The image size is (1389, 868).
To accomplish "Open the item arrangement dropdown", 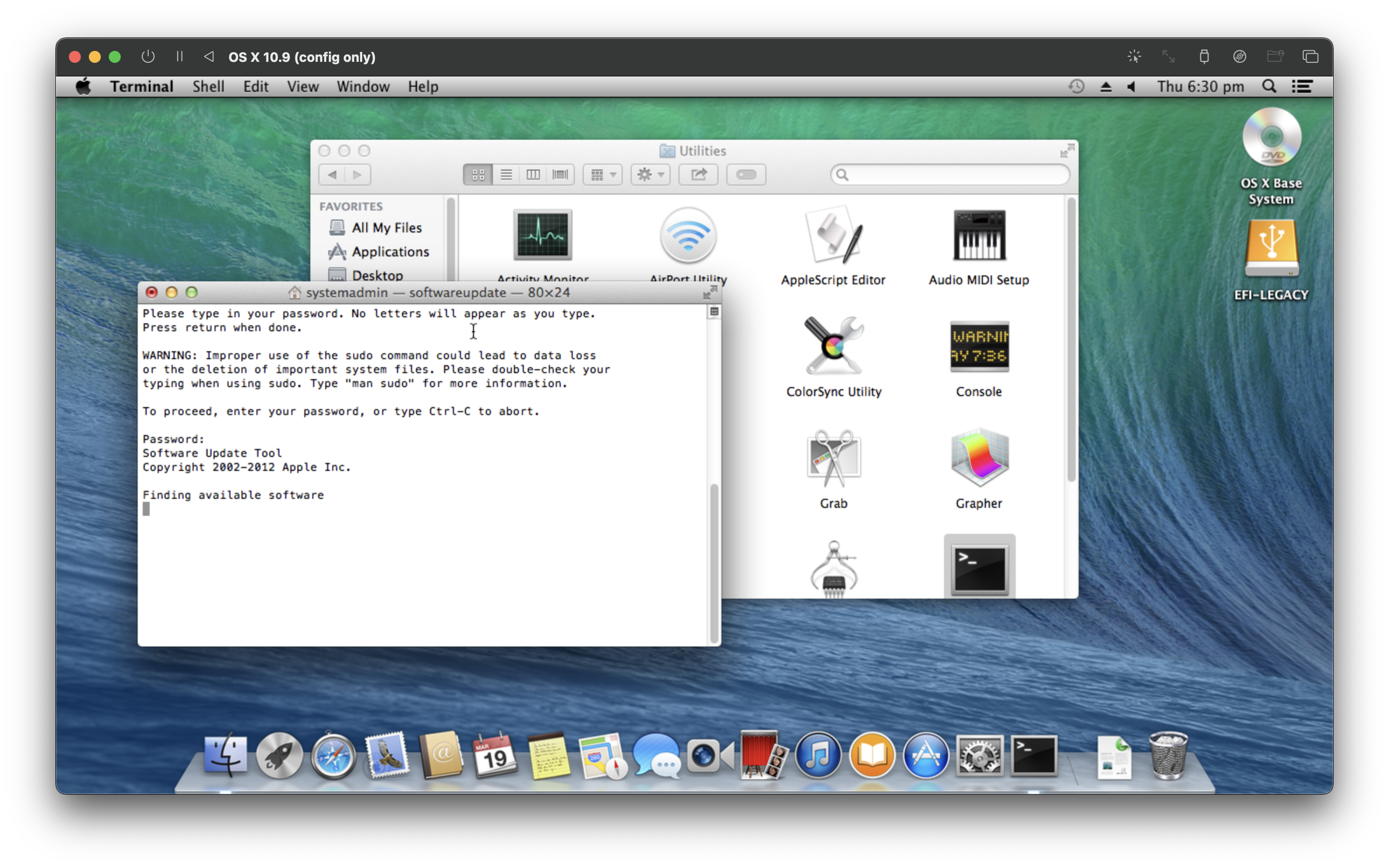I will tap(602, 175).
